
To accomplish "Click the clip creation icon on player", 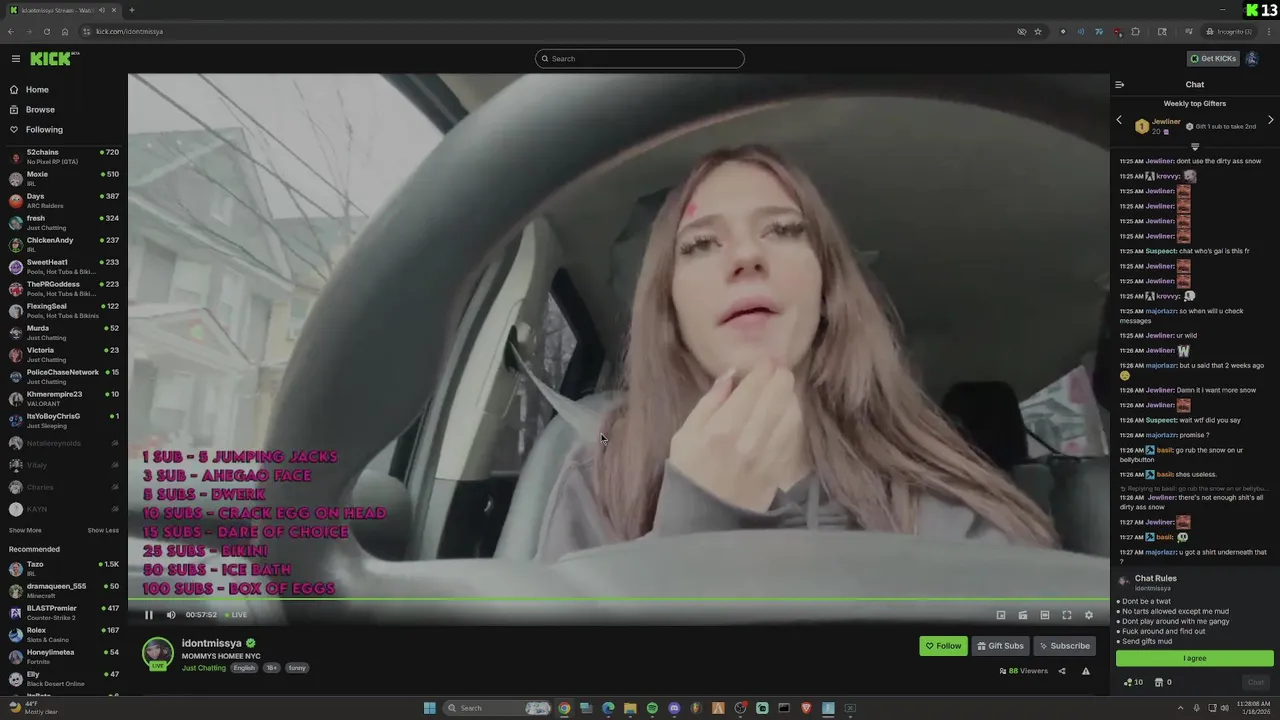I will tap(1023, 615).
